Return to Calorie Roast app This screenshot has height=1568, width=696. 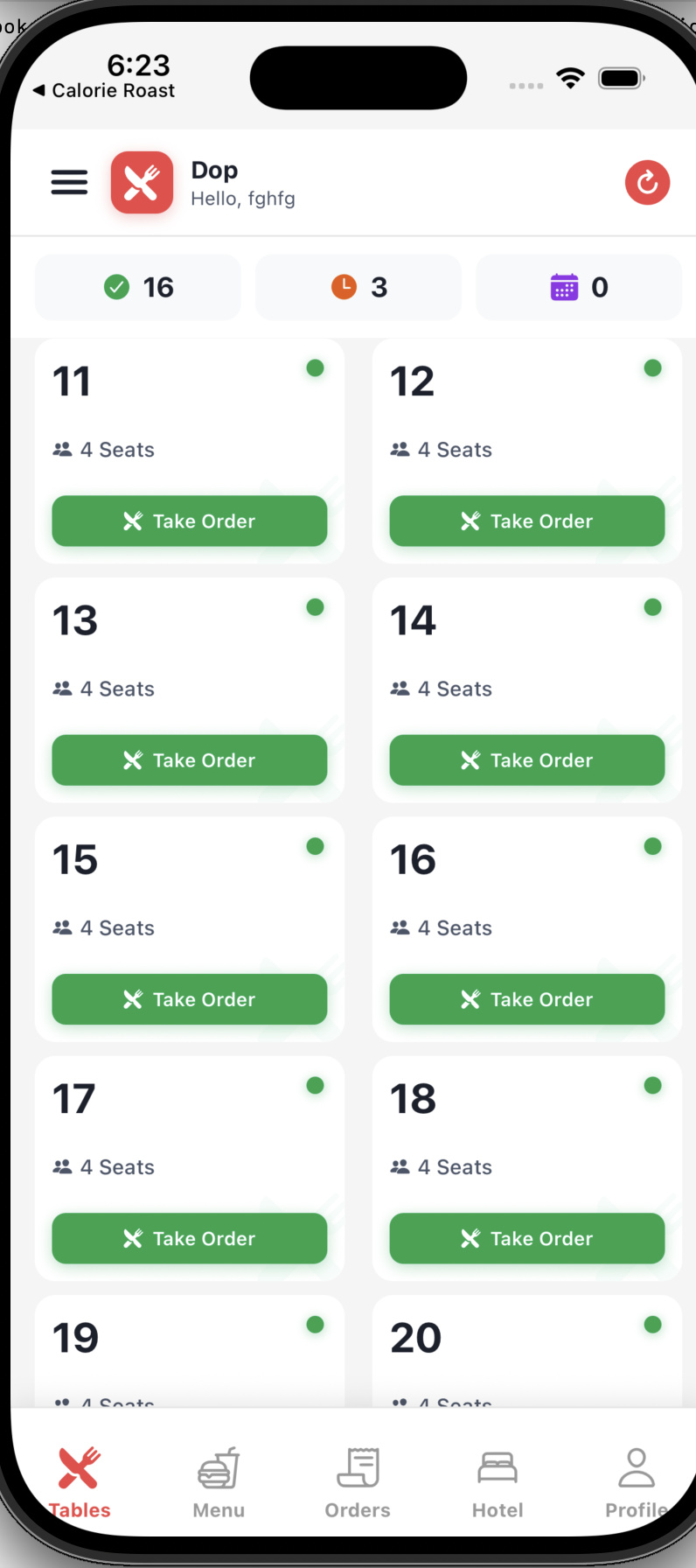coord(104,91)
